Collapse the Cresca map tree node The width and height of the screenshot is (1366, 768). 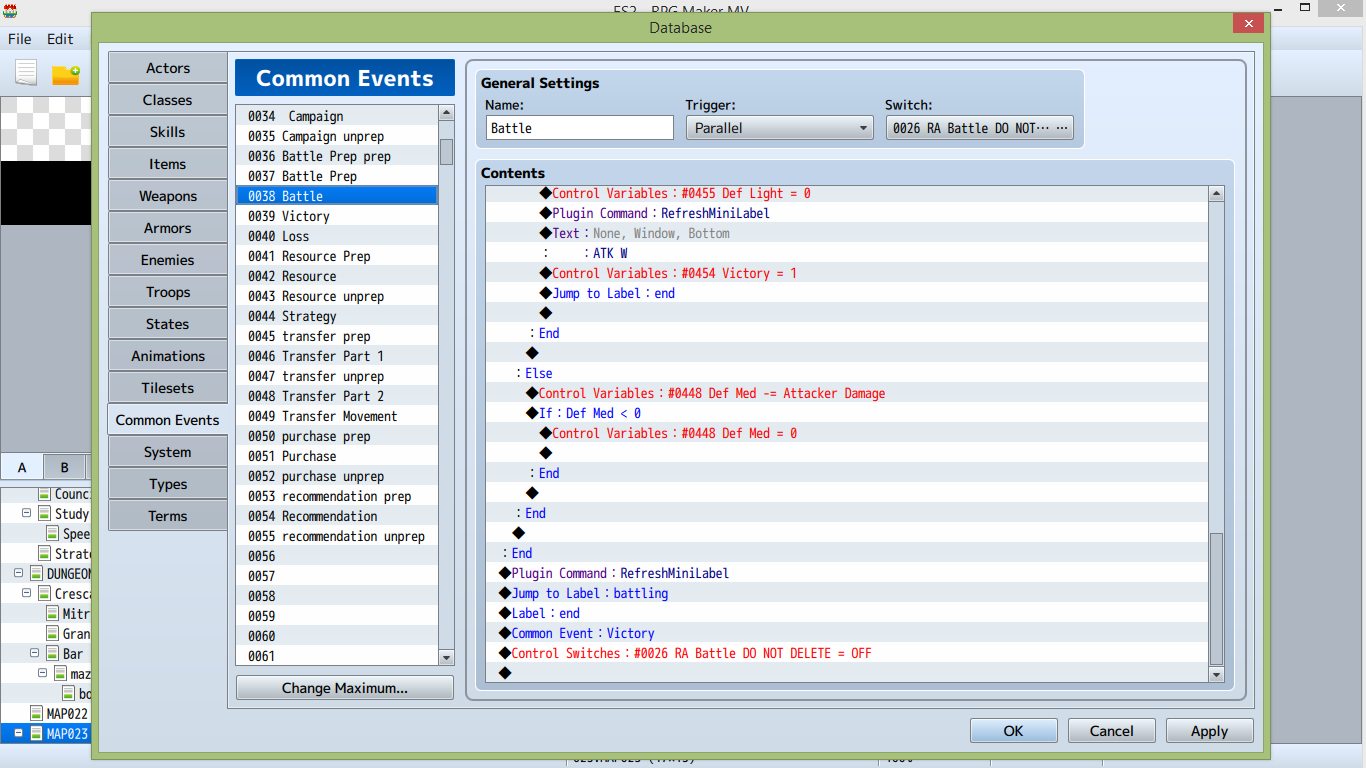[27, 593]
